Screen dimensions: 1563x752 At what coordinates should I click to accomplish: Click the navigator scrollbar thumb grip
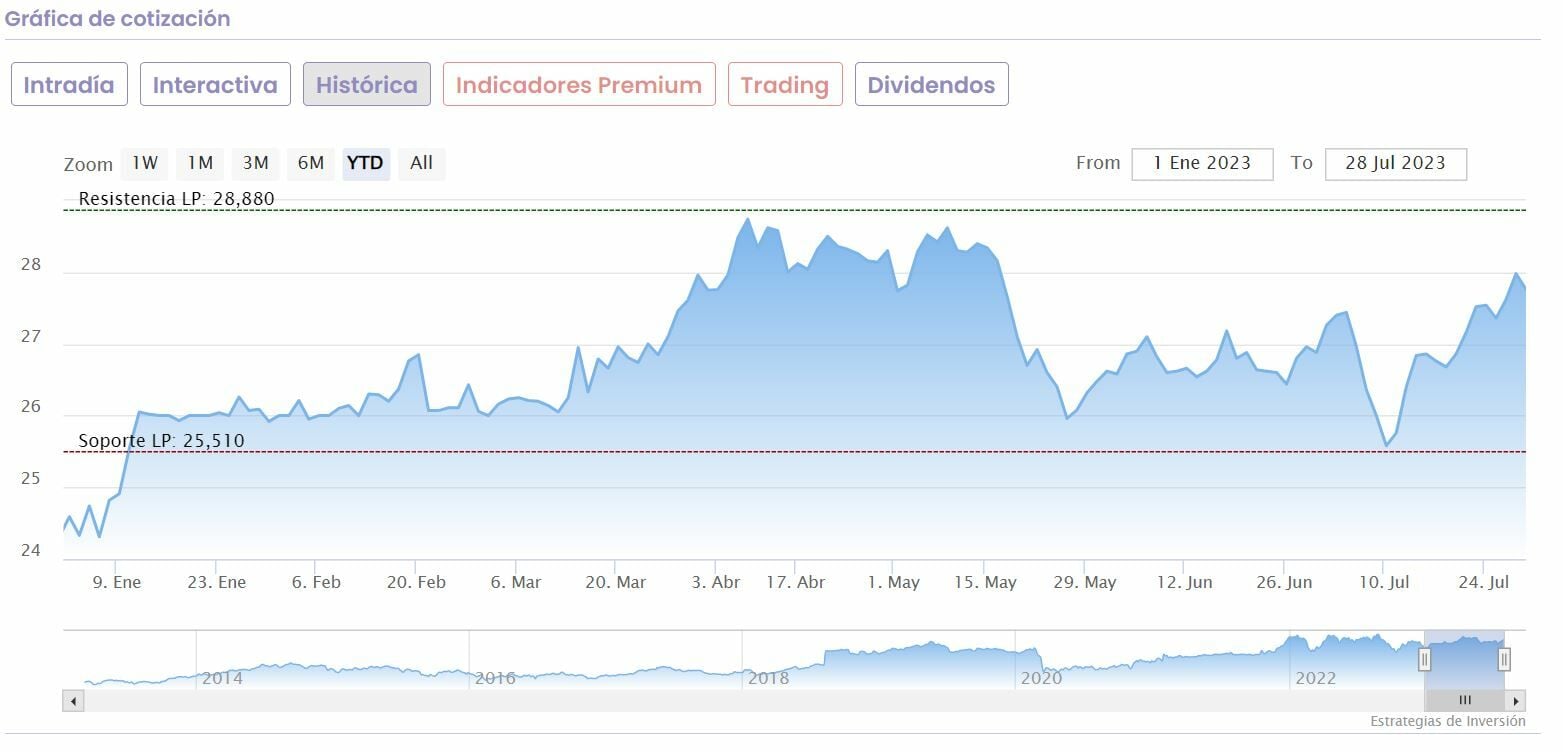click(1465, 701)
